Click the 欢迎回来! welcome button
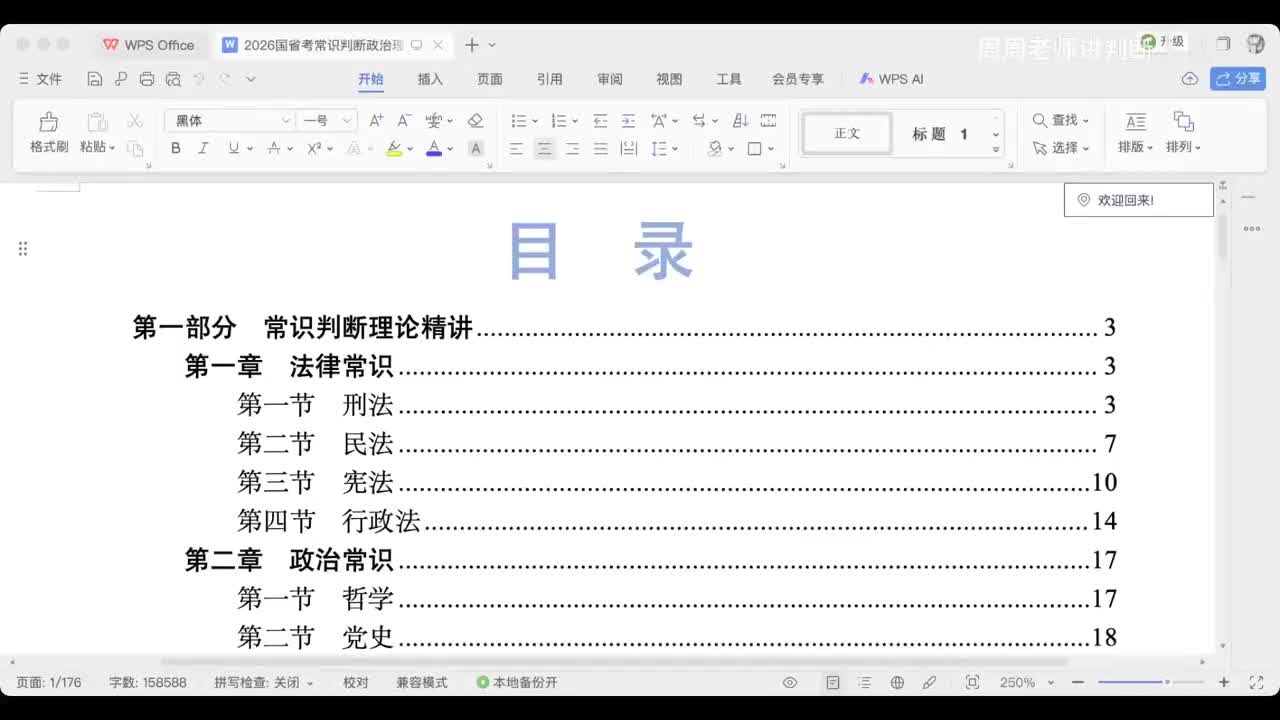Screen dimensions: 1280x720 pyautogui.click(x=1138, y=200)
